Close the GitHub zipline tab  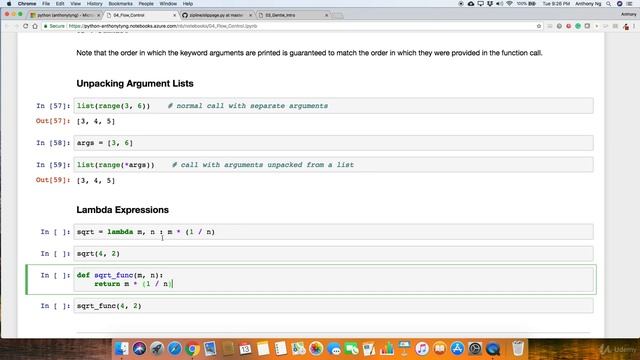click(250, 15)
